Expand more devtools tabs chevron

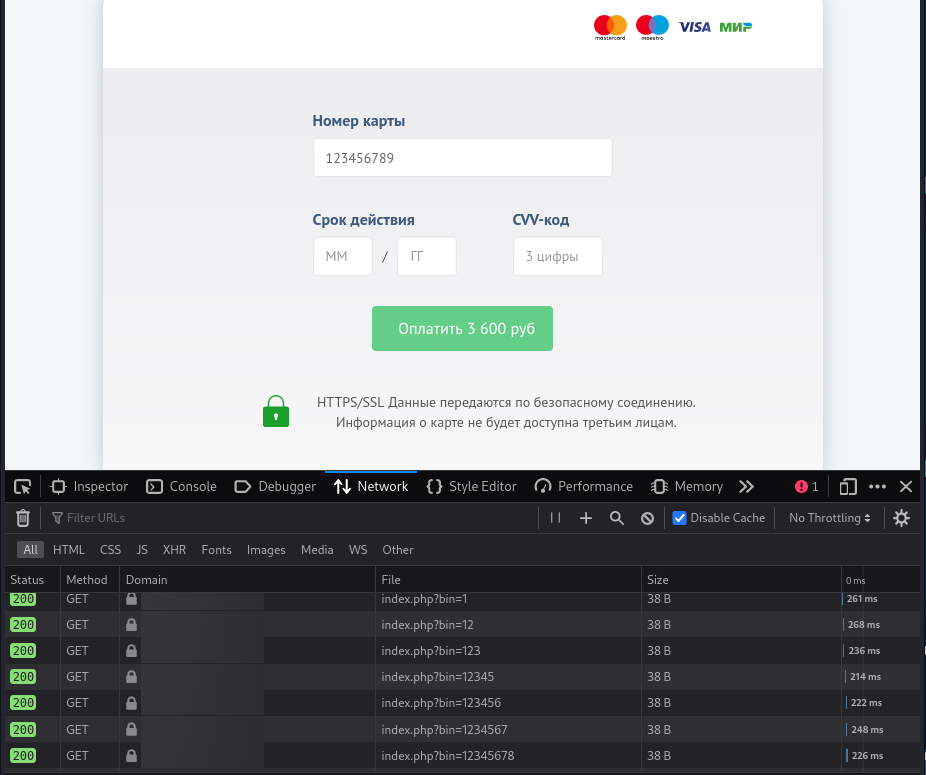click(746, 487)
